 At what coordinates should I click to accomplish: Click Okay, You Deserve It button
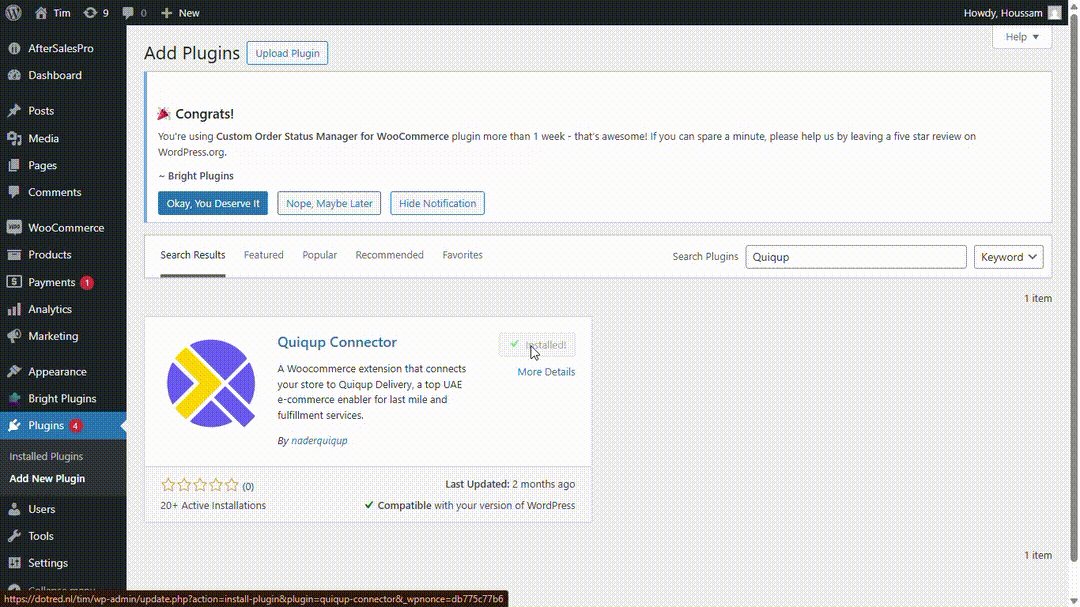[x=213, y=203]
